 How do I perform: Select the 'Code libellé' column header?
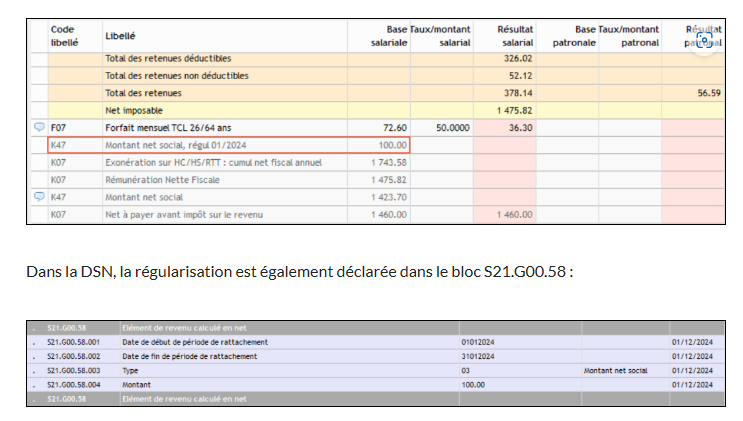[x=64, y=36]
